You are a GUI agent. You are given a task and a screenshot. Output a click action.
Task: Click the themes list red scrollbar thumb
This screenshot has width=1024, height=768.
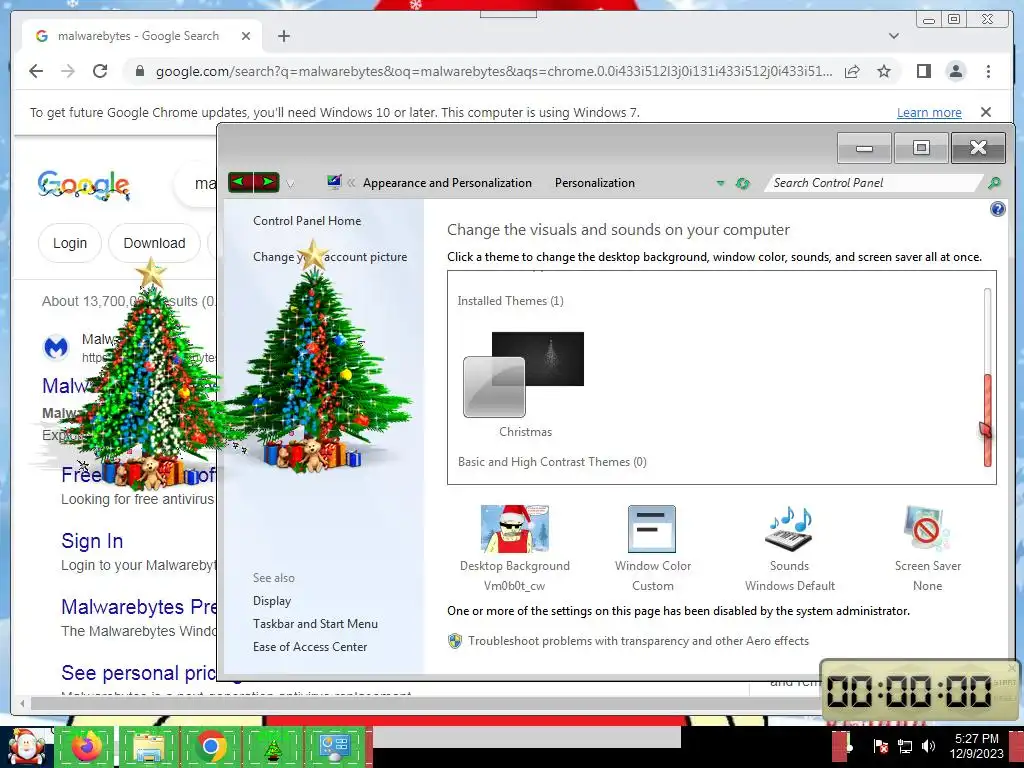[987, 419]
